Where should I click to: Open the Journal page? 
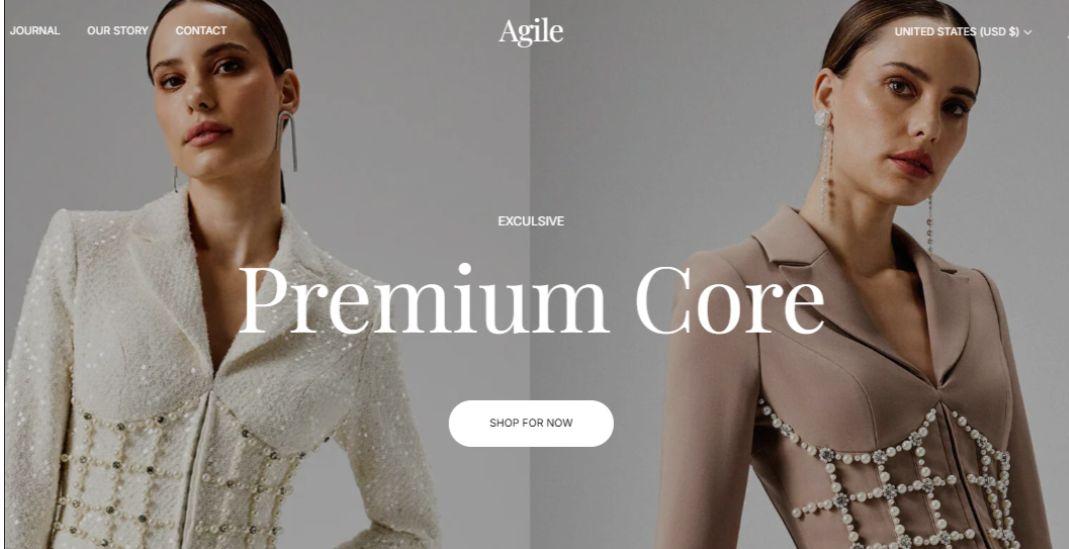click(35, 31)
